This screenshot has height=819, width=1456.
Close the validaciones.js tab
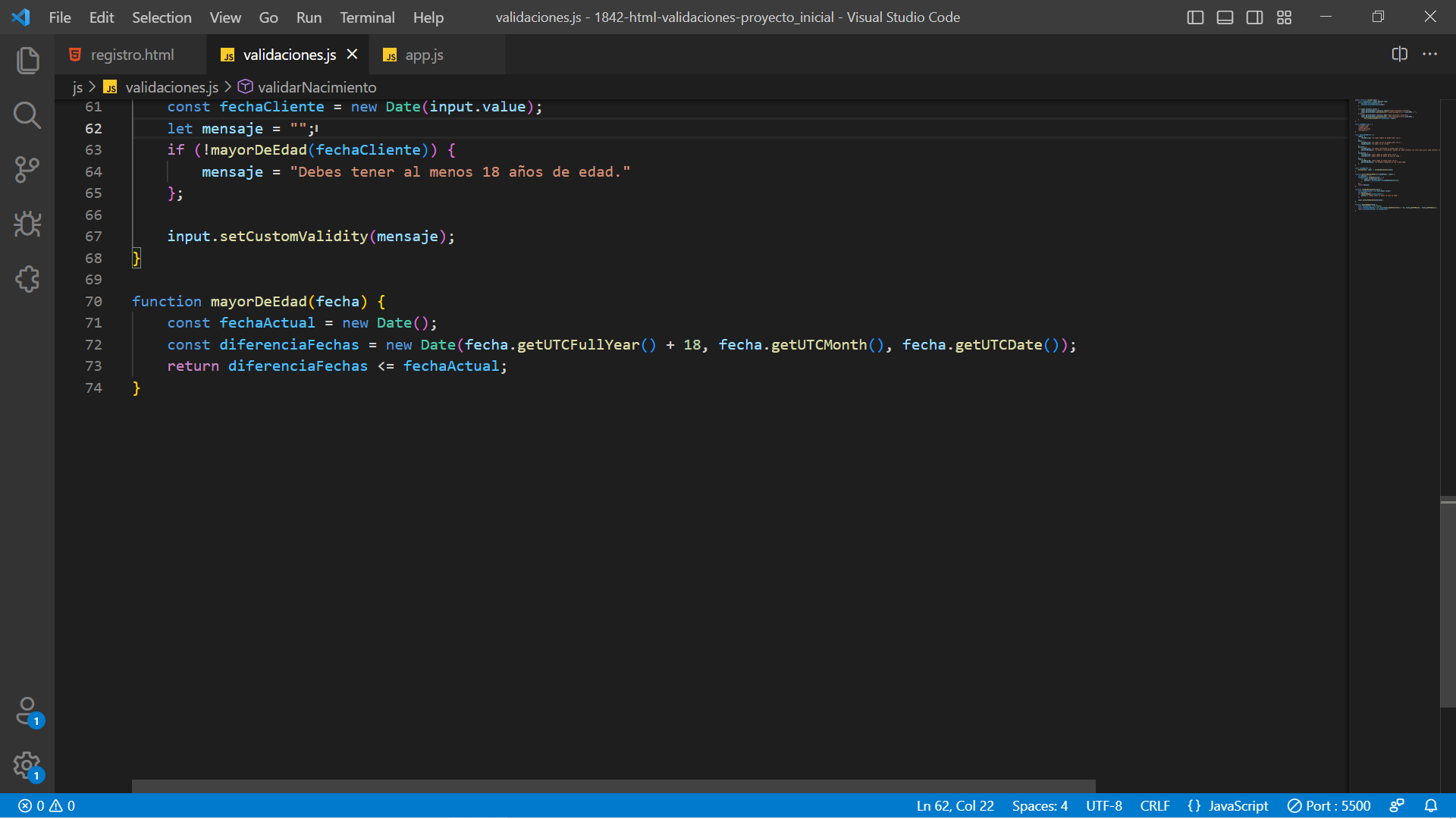(x=352, y=54)
